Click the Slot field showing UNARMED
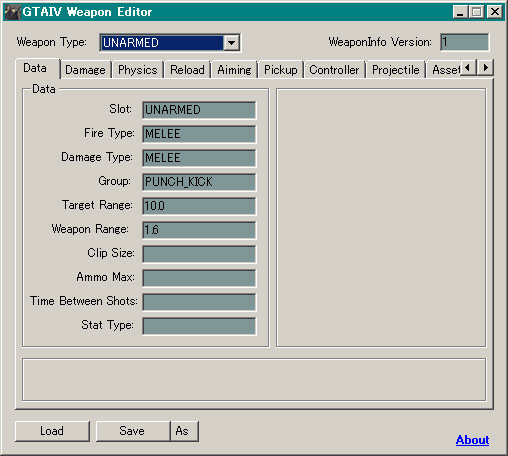The image size is (508, 456). (199, 110)
